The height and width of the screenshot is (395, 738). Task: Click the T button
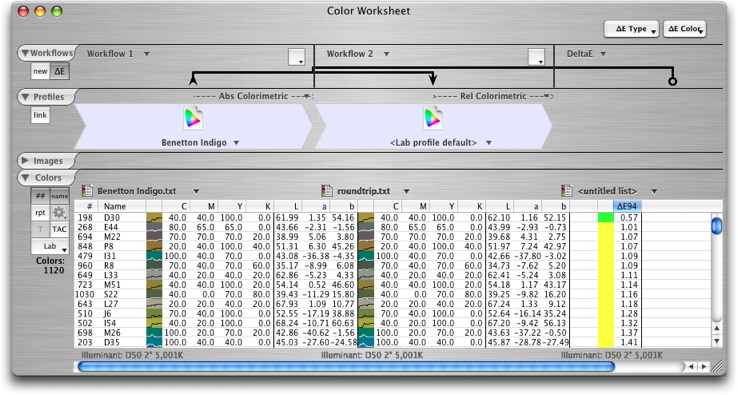tap(40, 229)
